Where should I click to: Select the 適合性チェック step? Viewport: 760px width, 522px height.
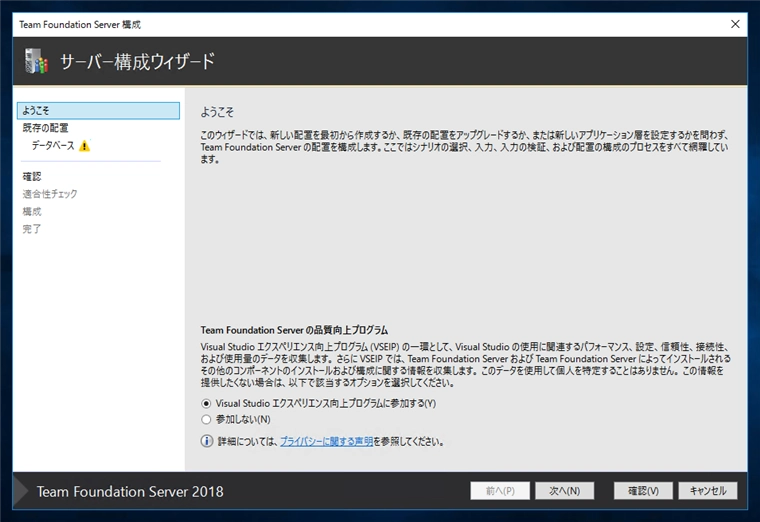tap(50, 194)
